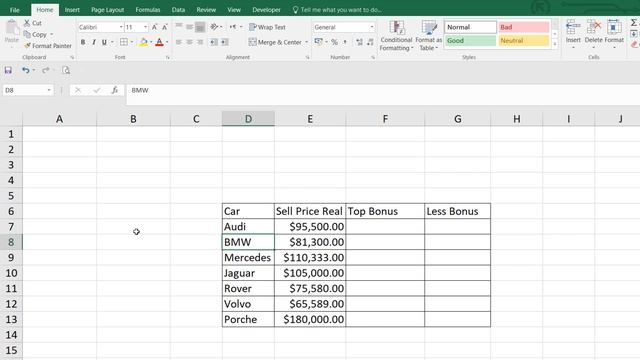Click the Insert cells icon
Viewport: 640px width, 360px height.
(x=573, y=27)
